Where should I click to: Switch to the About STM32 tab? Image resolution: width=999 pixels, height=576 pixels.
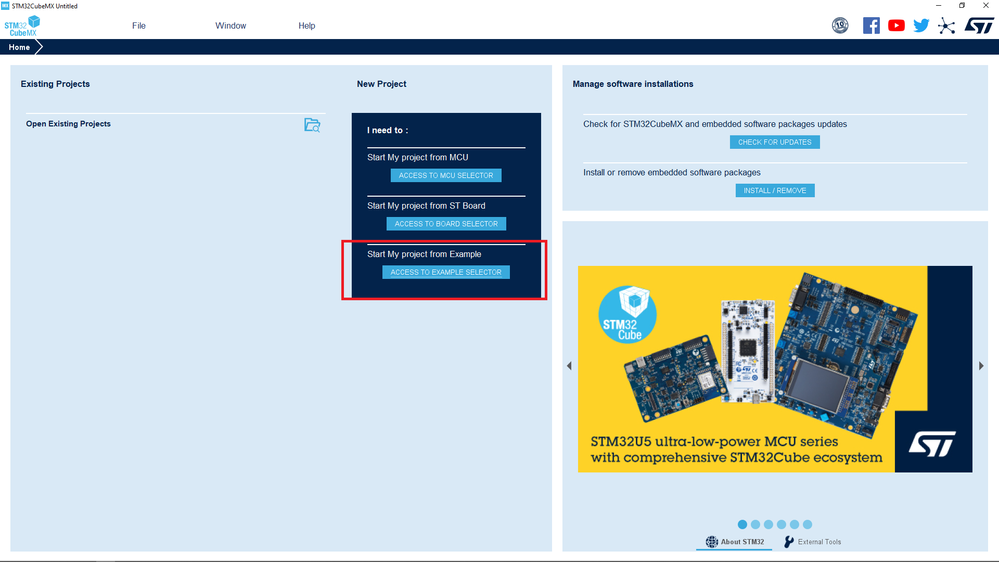[735, 542]
